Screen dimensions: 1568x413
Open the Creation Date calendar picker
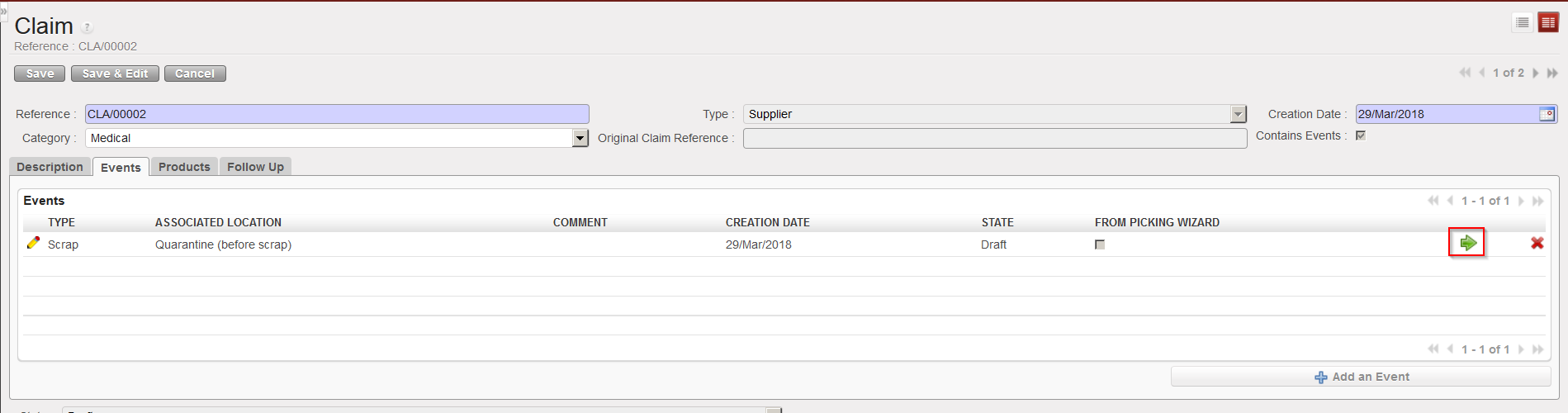(1547, 114)
